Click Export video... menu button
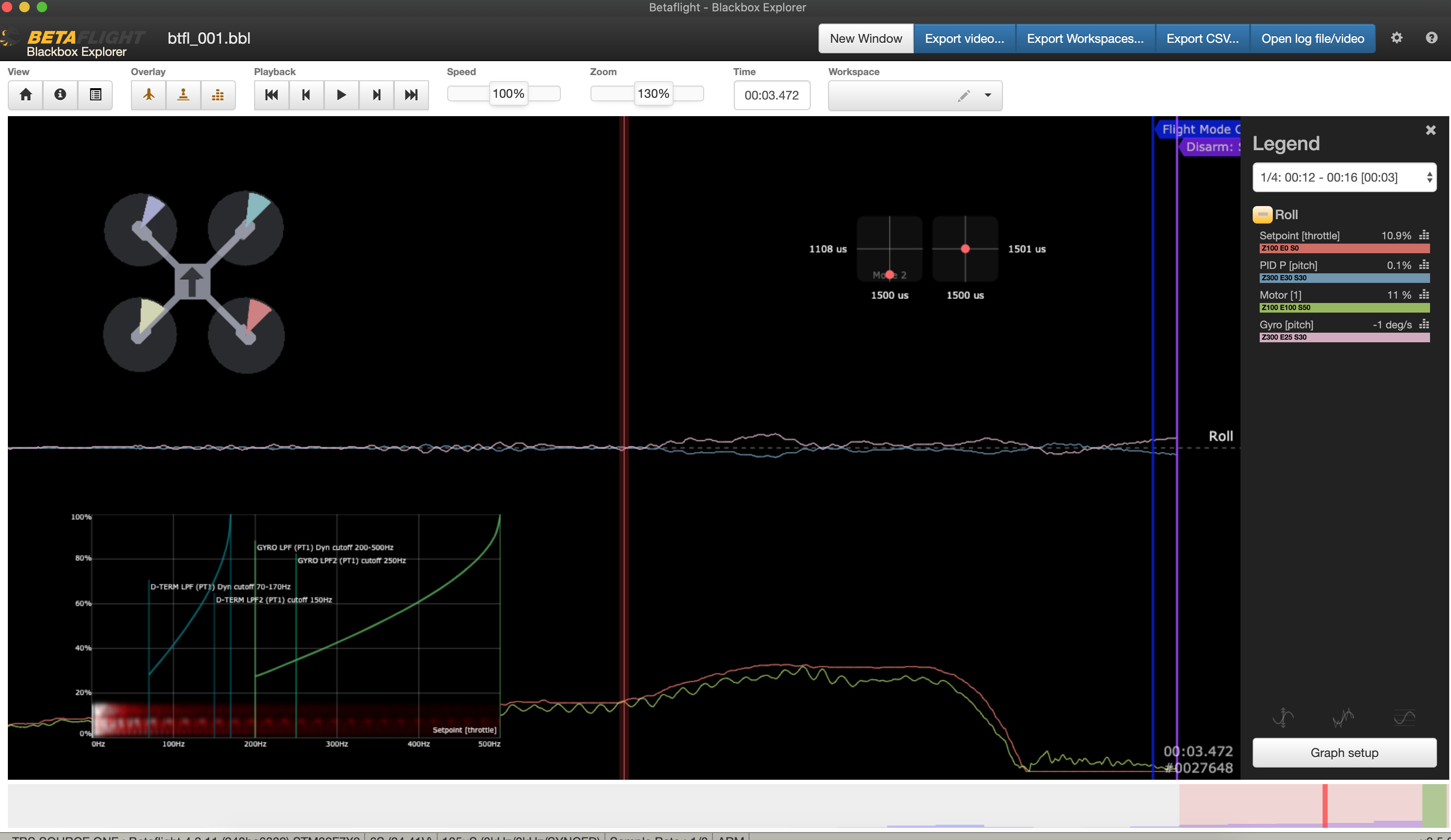The image size is (1451, 840). 964,38
